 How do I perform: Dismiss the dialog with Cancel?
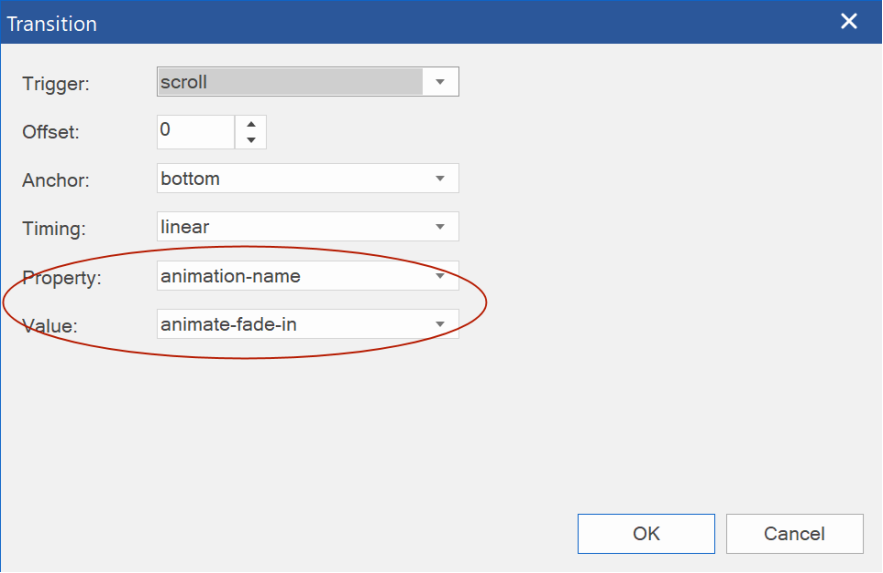[795, 534]
